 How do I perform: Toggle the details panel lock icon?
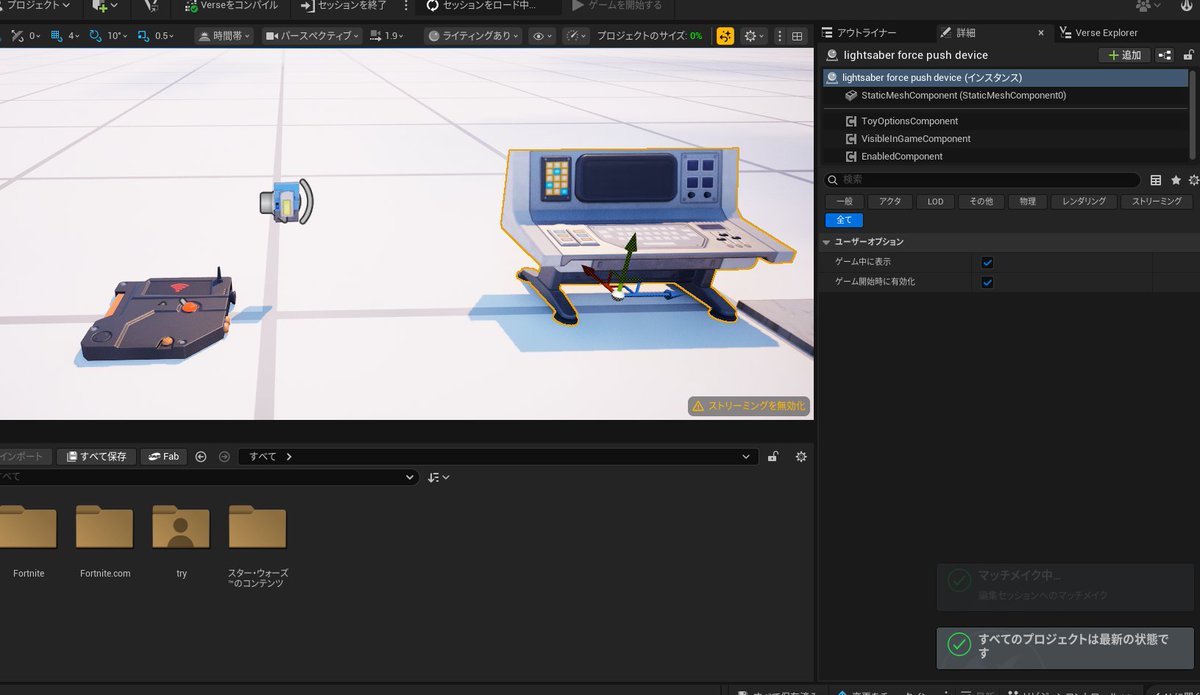[1186, 55]
